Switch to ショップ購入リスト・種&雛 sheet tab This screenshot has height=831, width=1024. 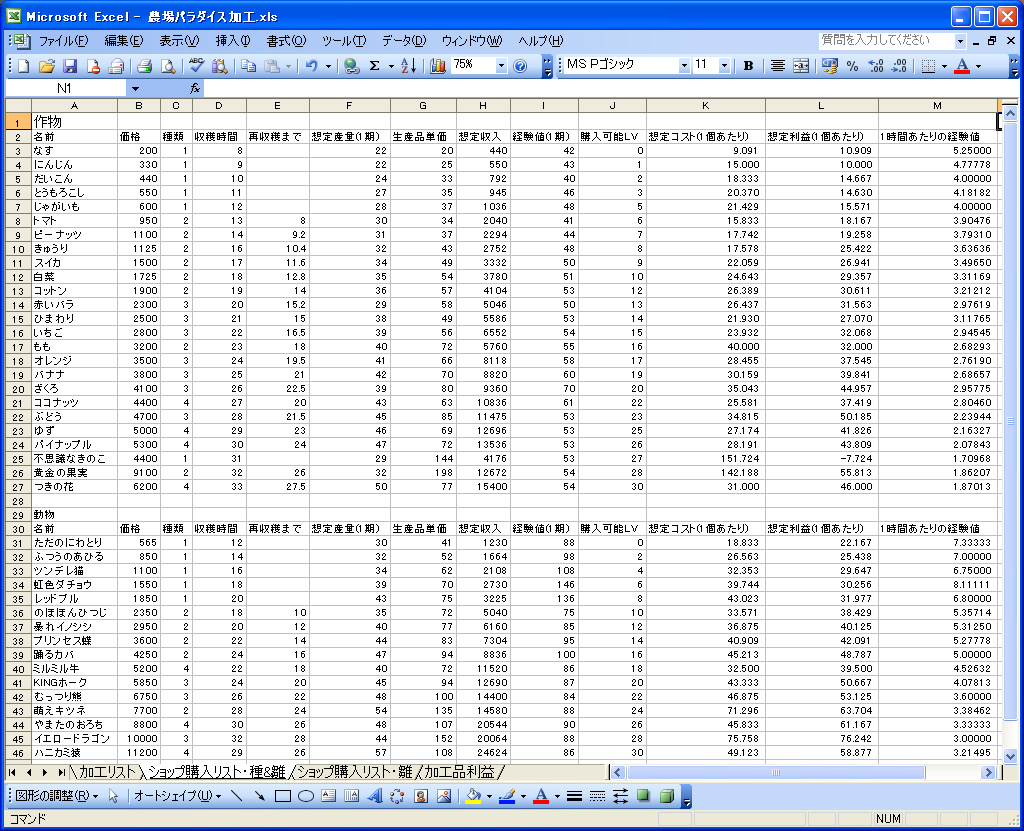217,772
